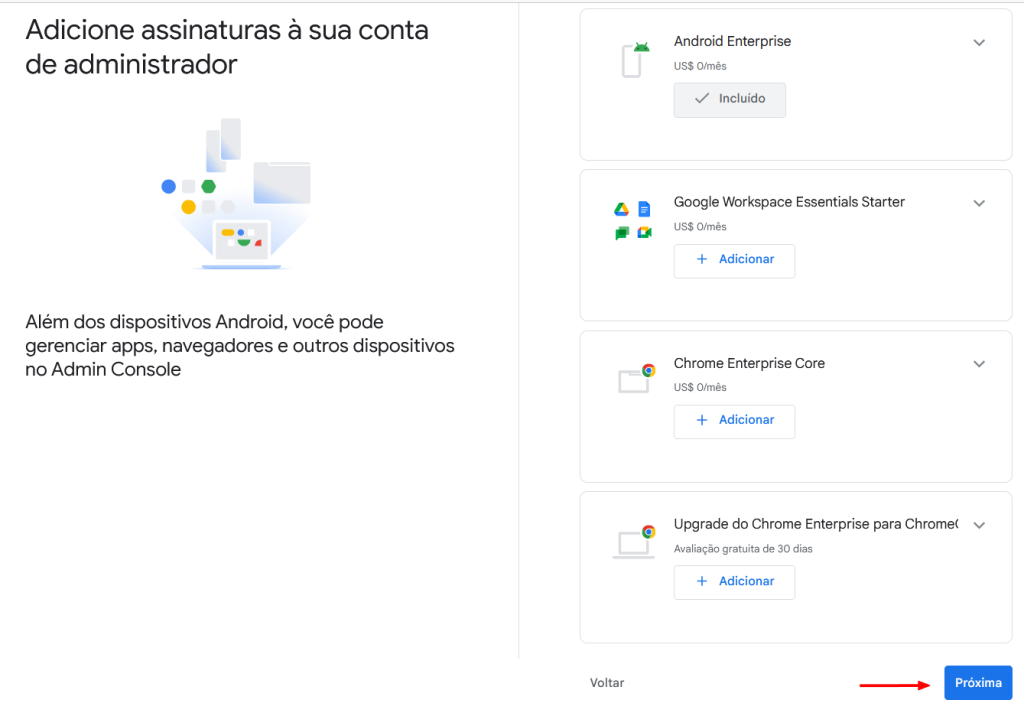Image resolution: width=1024 pixels, height=713 pixels.
Task: Click the Google Workspace apps icon cluster
Action: [633, 221]
